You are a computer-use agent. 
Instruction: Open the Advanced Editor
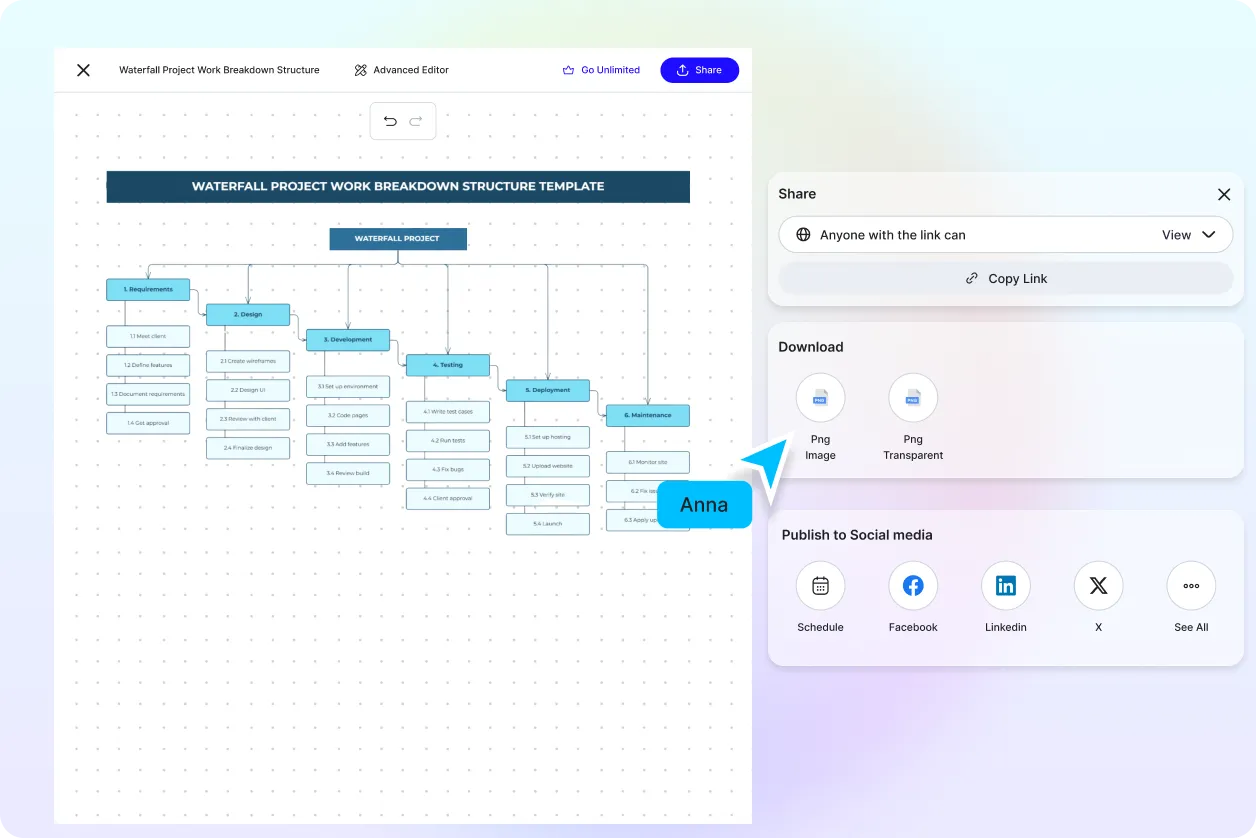click(401, 70)
